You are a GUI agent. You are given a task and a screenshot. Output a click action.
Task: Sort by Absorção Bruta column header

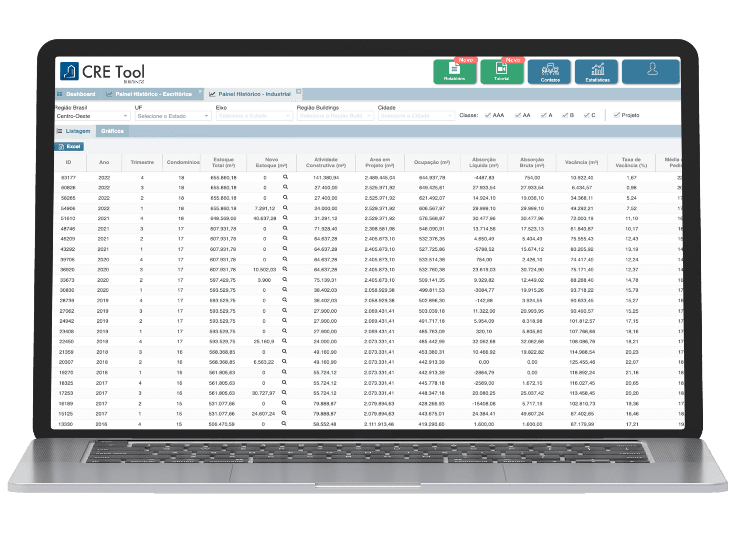[532, 162]
